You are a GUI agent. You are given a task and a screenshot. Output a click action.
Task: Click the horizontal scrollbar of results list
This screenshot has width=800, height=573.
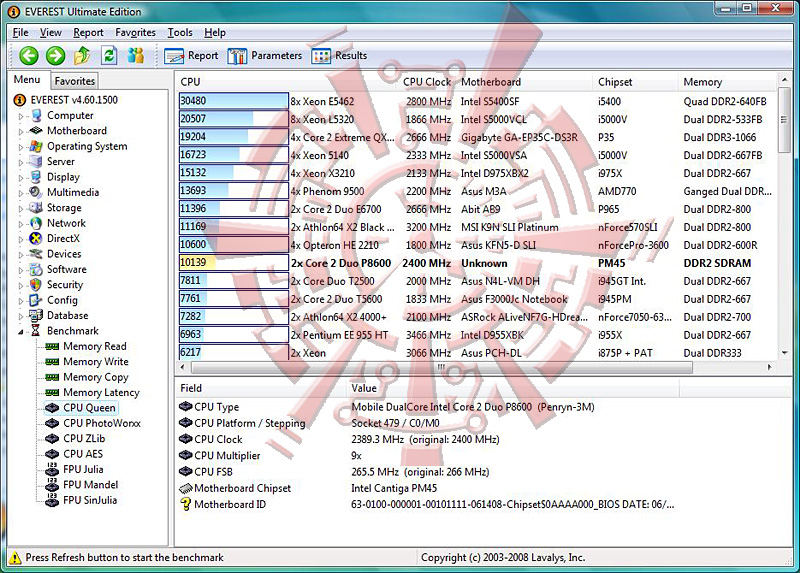point(442,367)
